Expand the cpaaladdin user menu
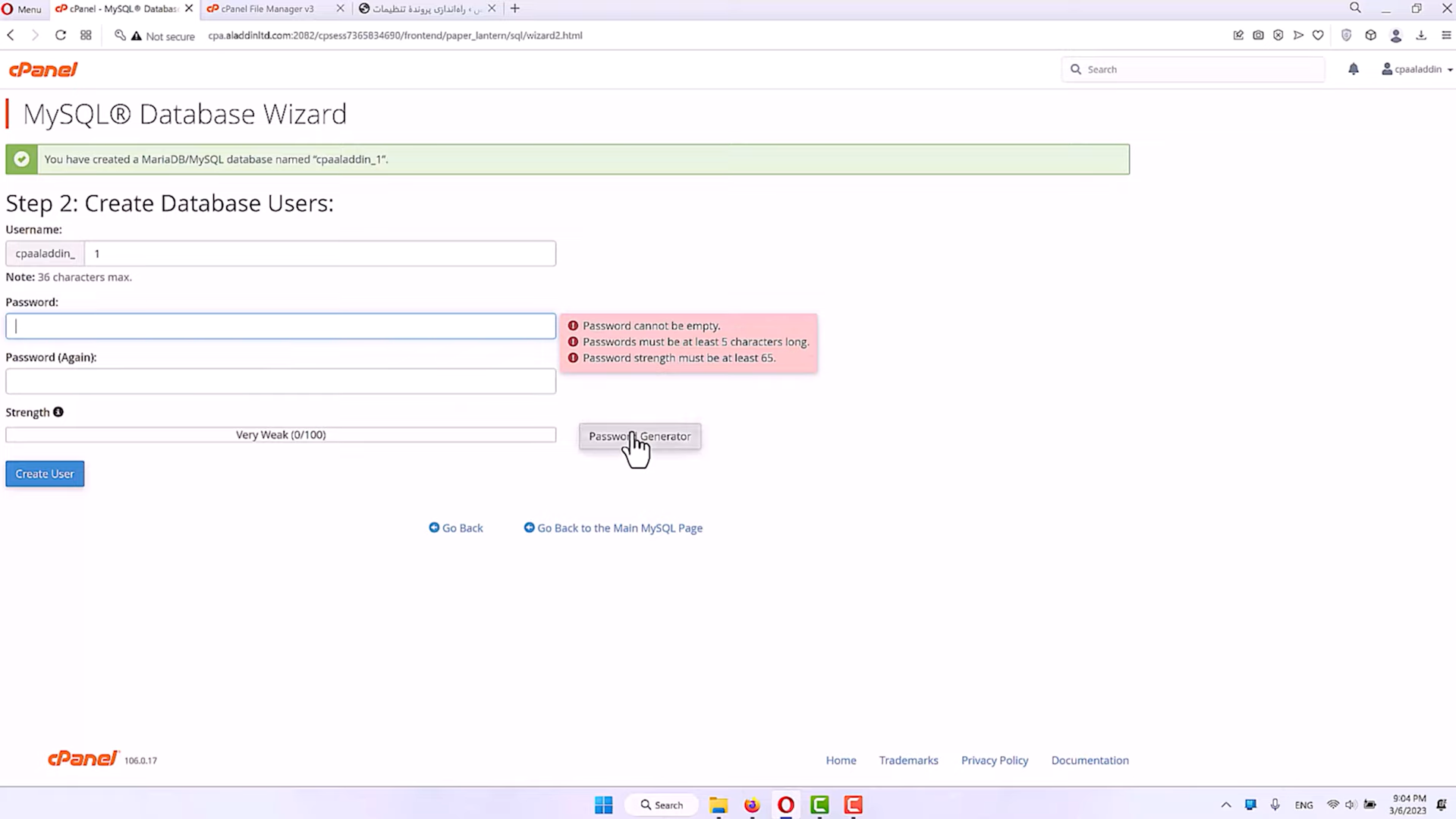 point(1417,69)
